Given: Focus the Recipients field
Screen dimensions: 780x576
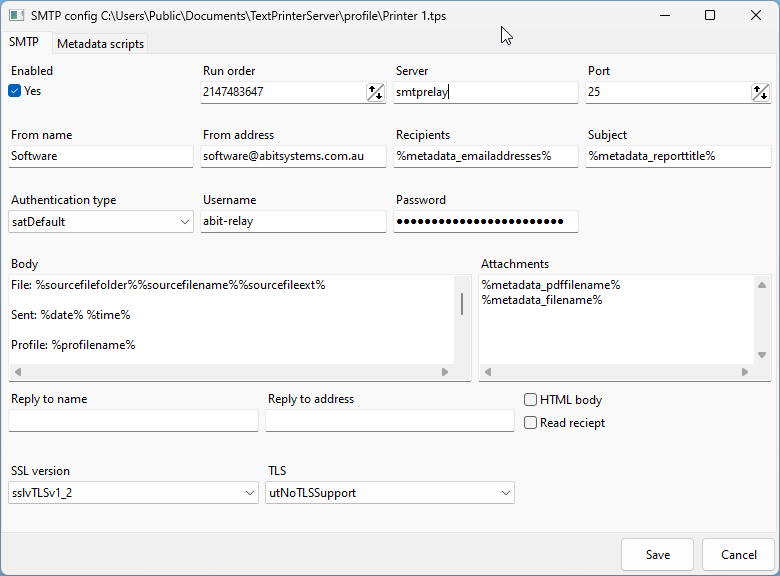Looking at the screenshot, I should (486, 156).
